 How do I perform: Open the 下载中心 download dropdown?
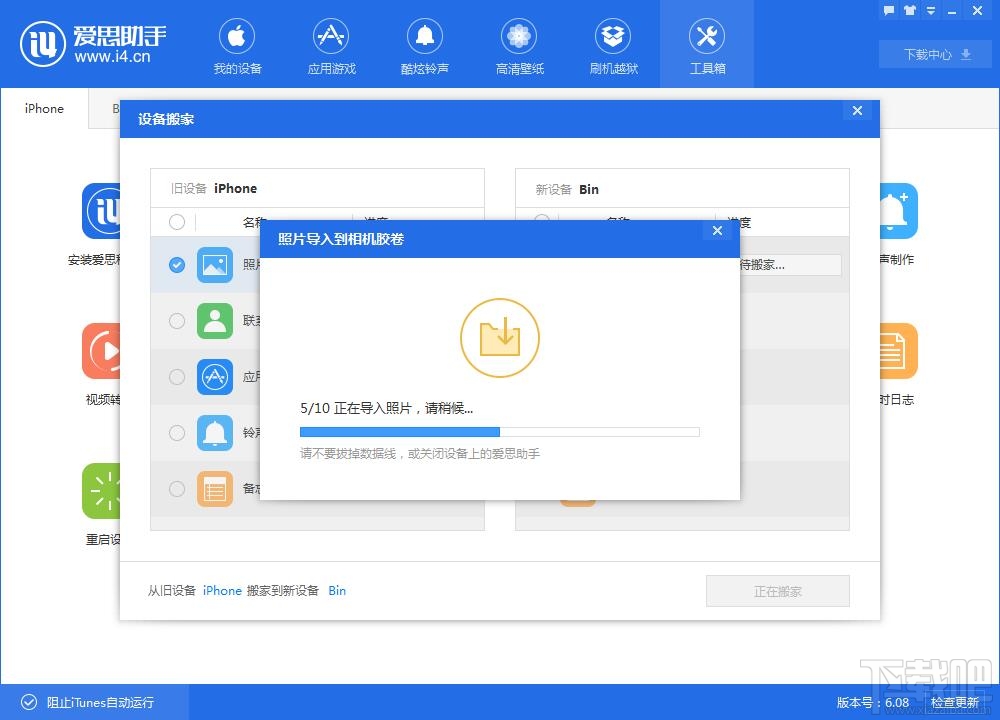pos(933,54)
